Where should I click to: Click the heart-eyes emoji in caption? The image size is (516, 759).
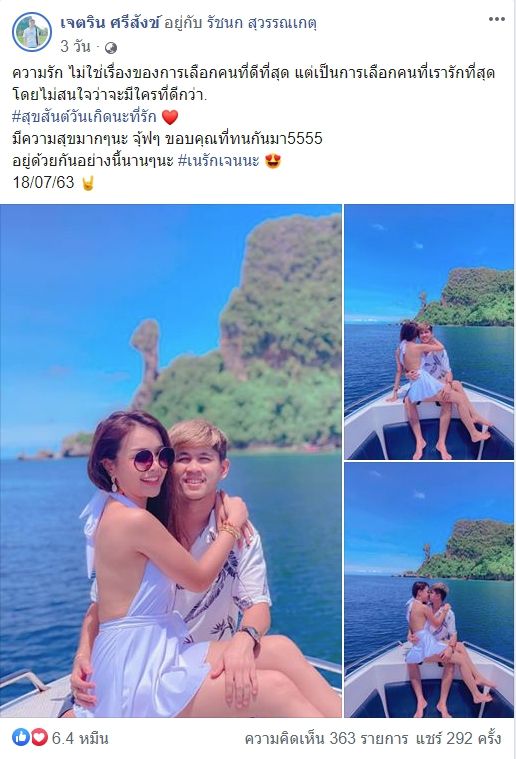[273, 161]
